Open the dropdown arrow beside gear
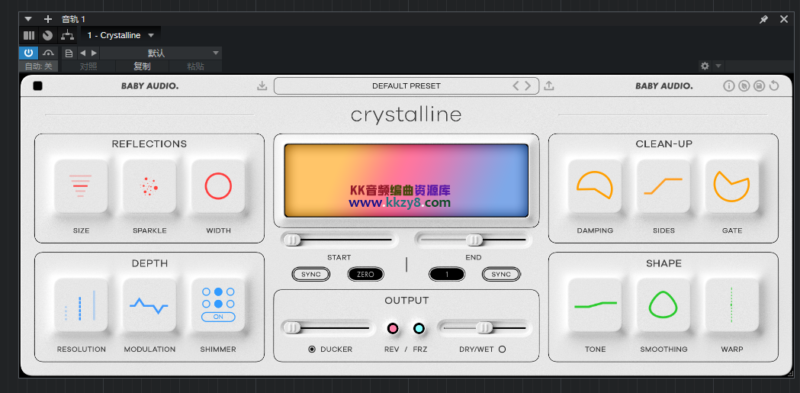 (718, 66)
